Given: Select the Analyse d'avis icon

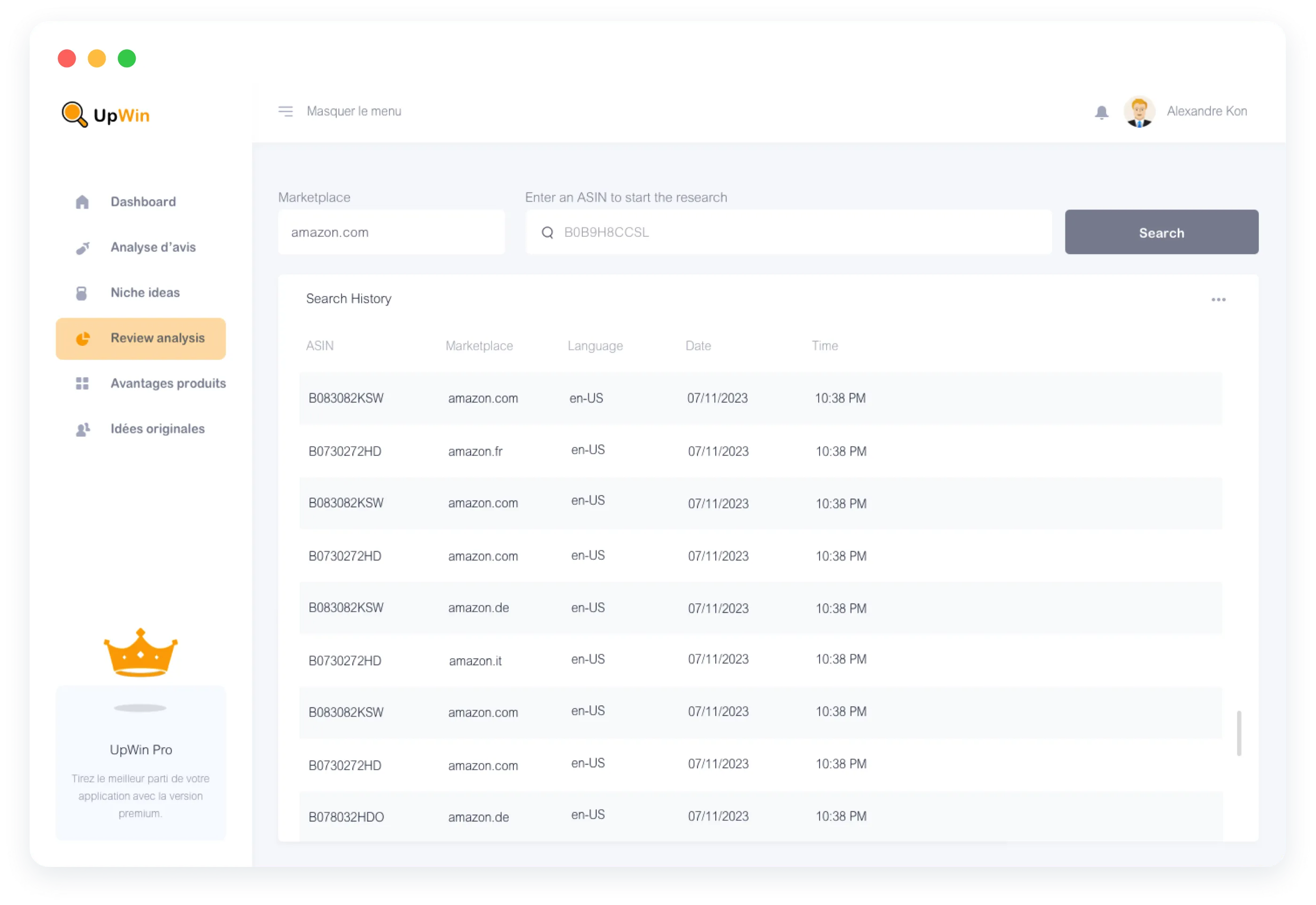Looking at the screenshot, I should (x=82, y=247).
